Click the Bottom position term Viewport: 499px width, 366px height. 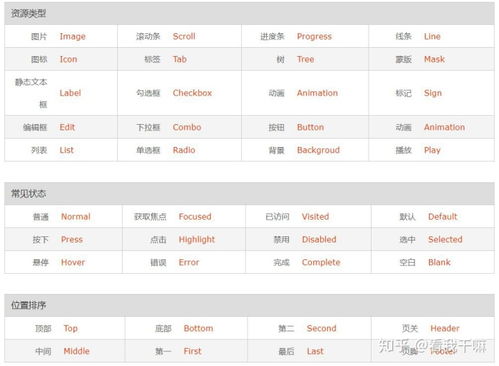point(198,328)
